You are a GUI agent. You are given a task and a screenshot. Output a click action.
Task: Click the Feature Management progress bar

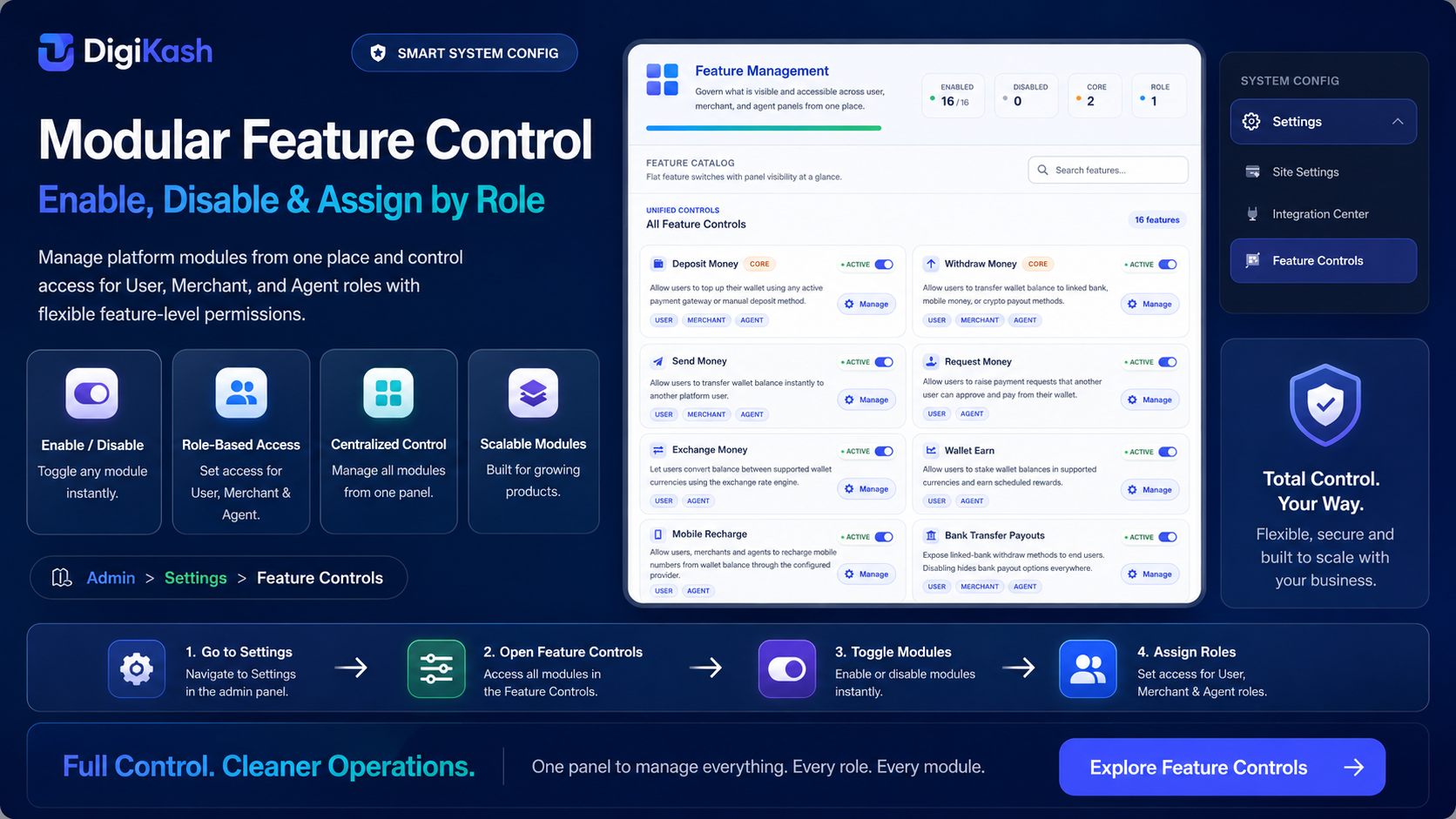pyautogui.click(x=764, y=128)
